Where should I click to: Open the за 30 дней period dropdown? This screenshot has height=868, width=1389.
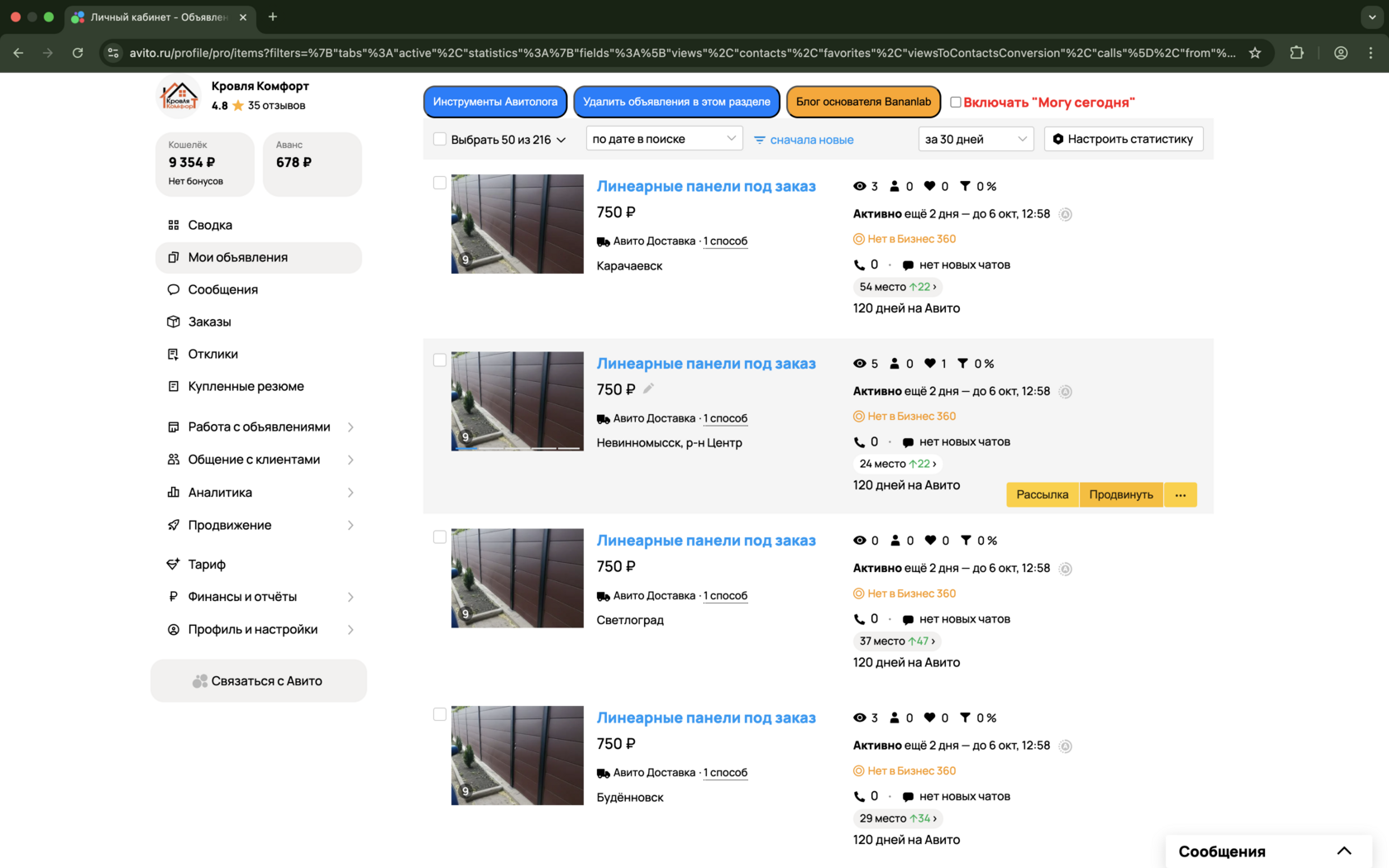pyautogui.click(x=976, y=139)
